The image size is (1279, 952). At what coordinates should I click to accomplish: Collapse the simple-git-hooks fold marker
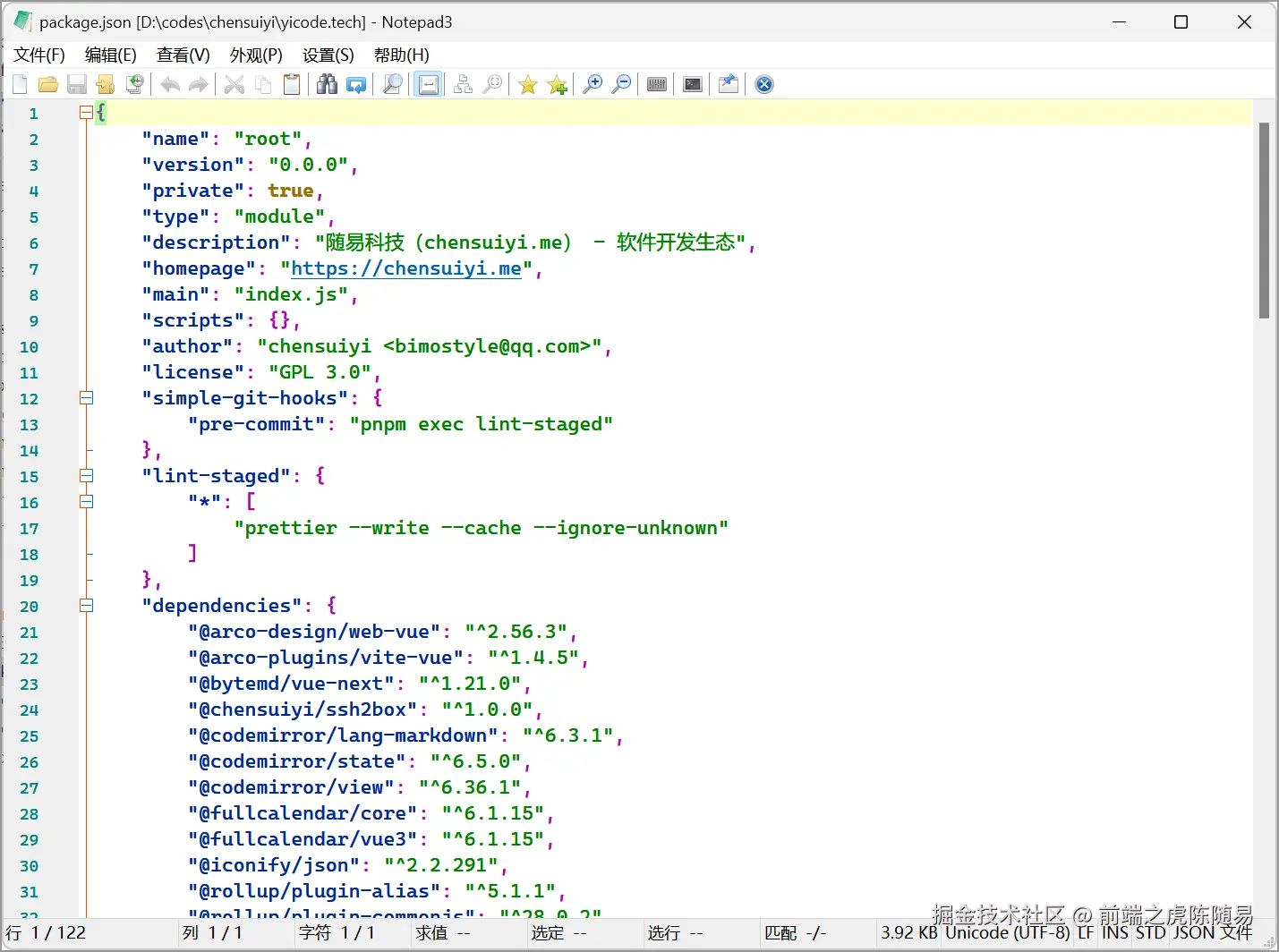86,398
